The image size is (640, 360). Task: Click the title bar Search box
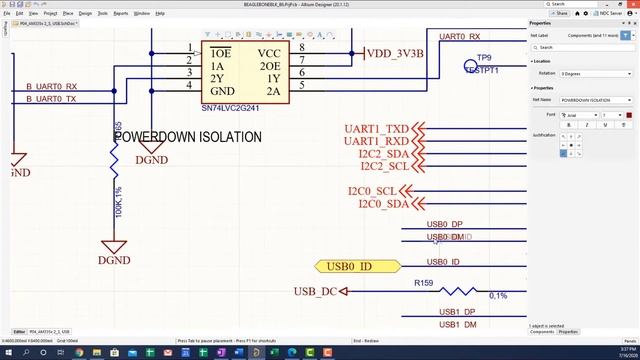(571, 4)
